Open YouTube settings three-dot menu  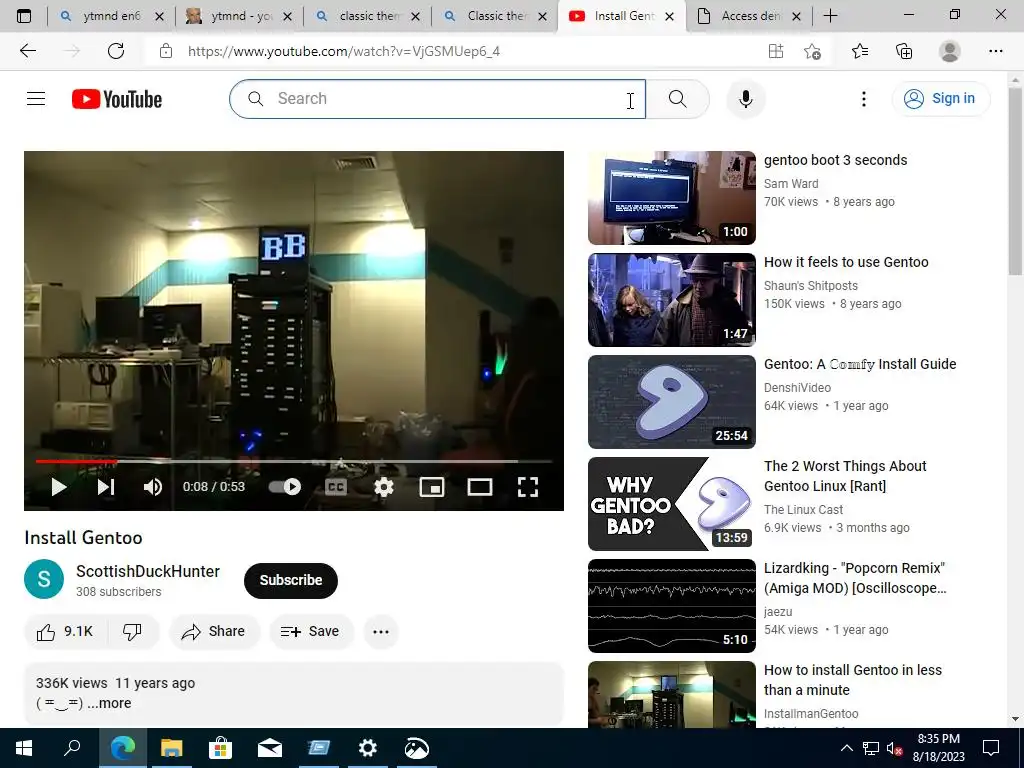[863, 99]
